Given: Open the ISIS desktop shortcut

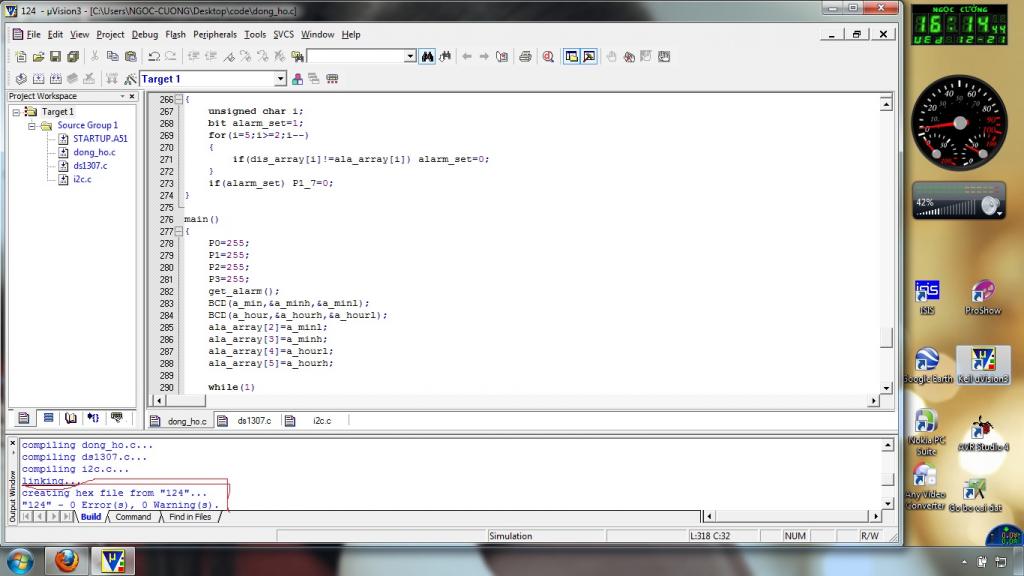Looking at the screenshot, I should pyautogui.click(x=927, y=297).
